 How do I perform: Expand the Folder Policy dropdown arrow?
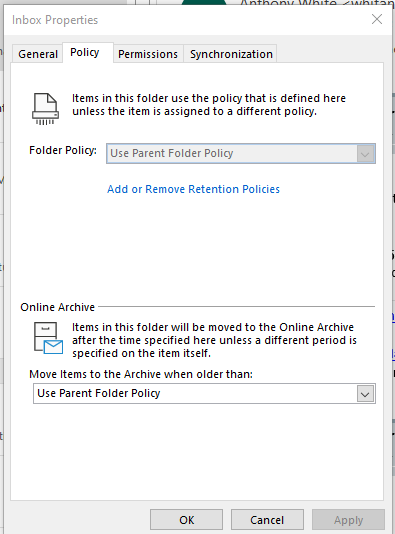(365, 154)
